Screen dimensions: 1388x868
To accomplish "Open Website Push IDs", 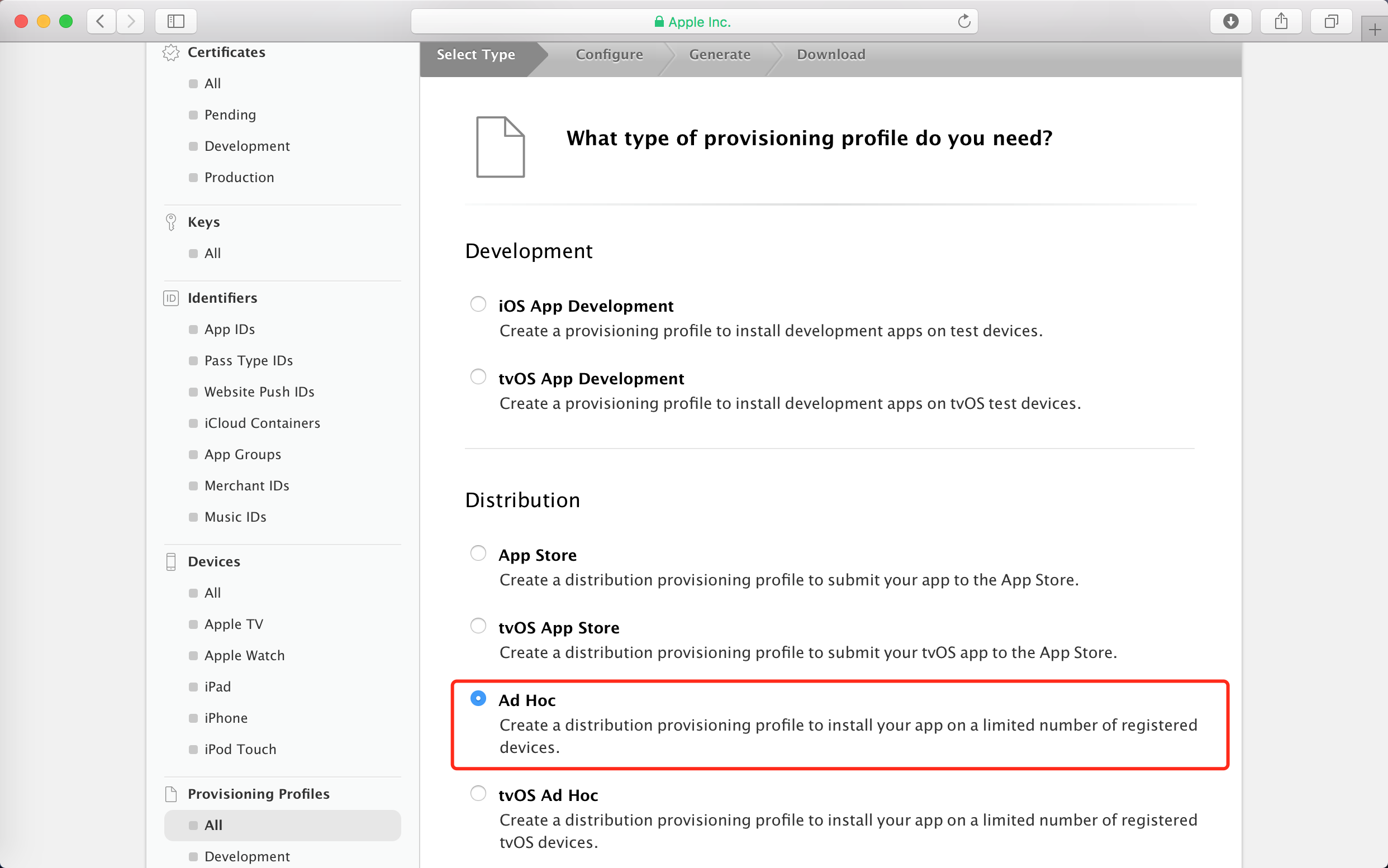I will pos(260,392).
